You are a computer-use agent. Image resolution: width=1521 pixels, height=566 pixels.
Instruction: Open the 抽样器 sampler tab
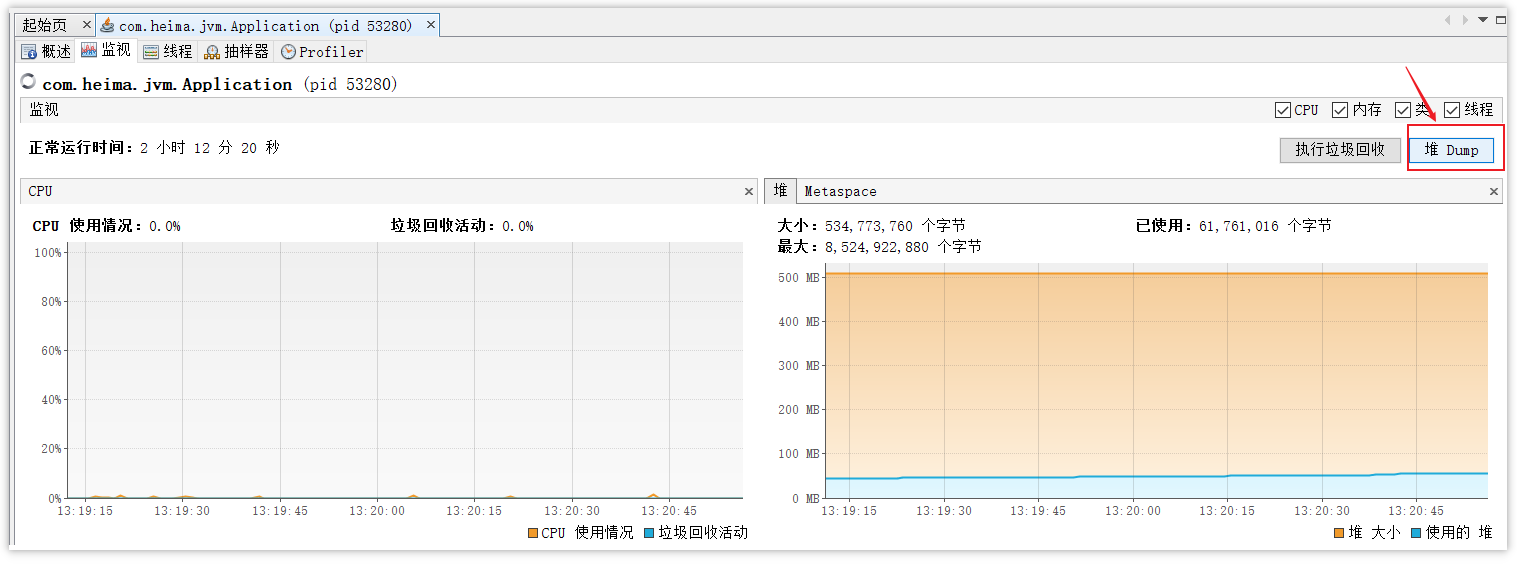click(236, 51)
